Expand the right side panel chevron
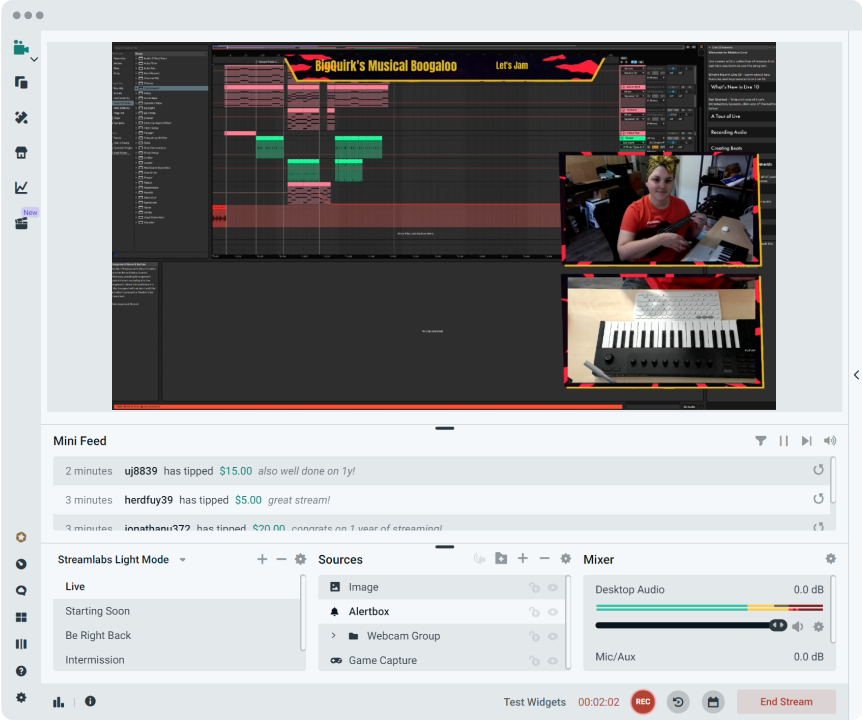862x720 pixels. 856,375
